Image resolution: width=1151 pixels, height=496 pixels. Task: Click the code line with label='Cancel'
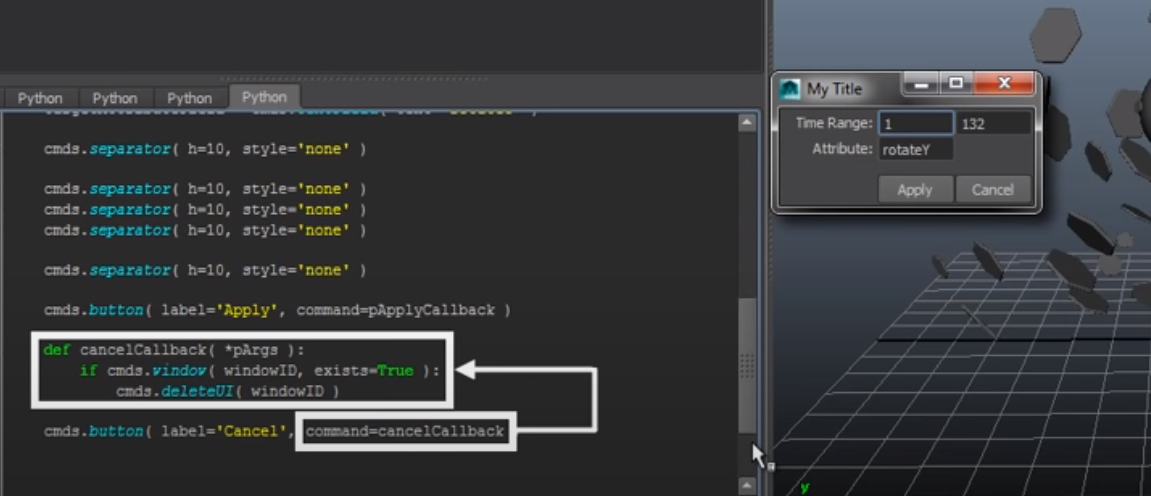[x=274, y=431]
